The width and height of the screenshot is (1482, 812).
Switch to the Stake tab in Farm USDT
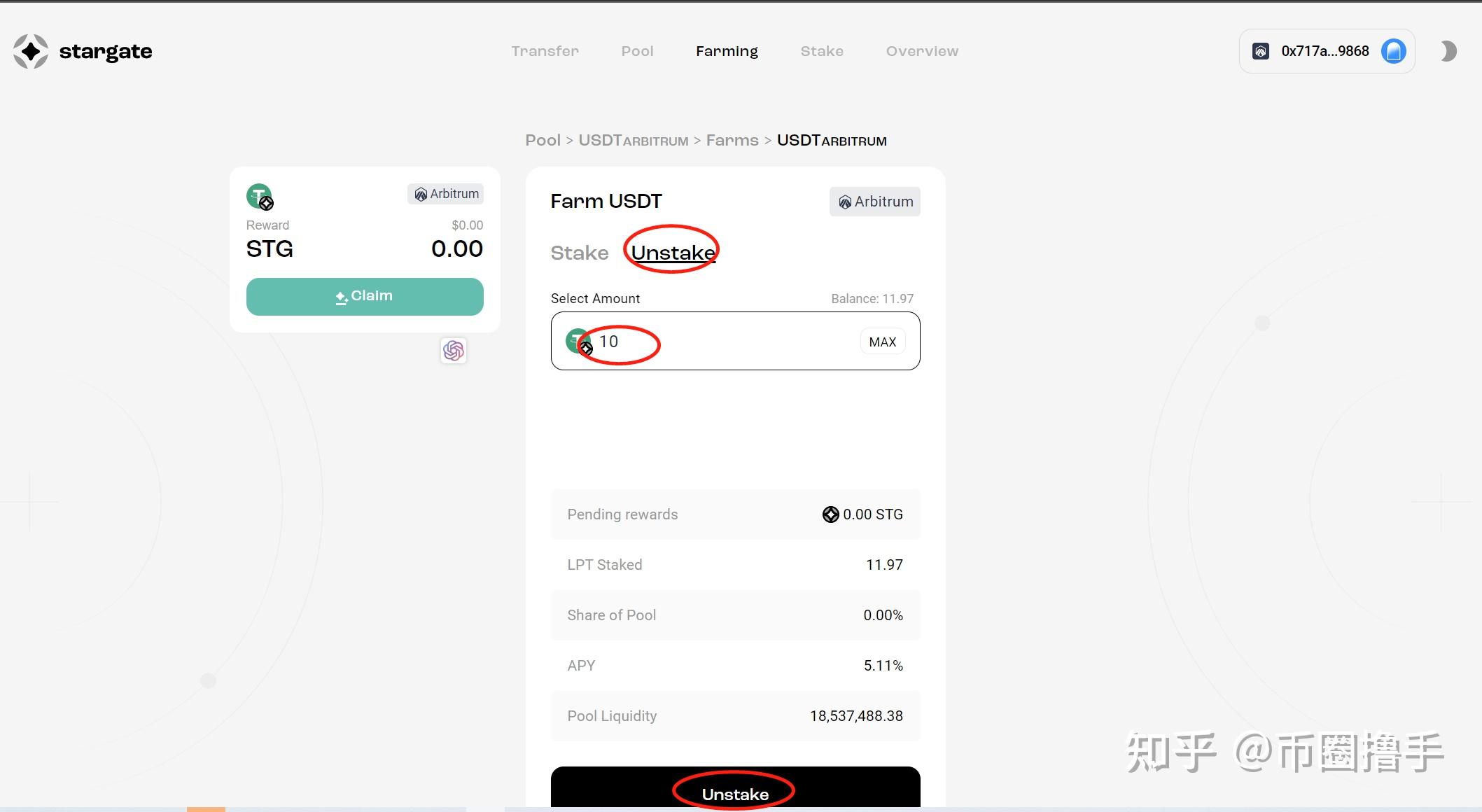[579, 253]
